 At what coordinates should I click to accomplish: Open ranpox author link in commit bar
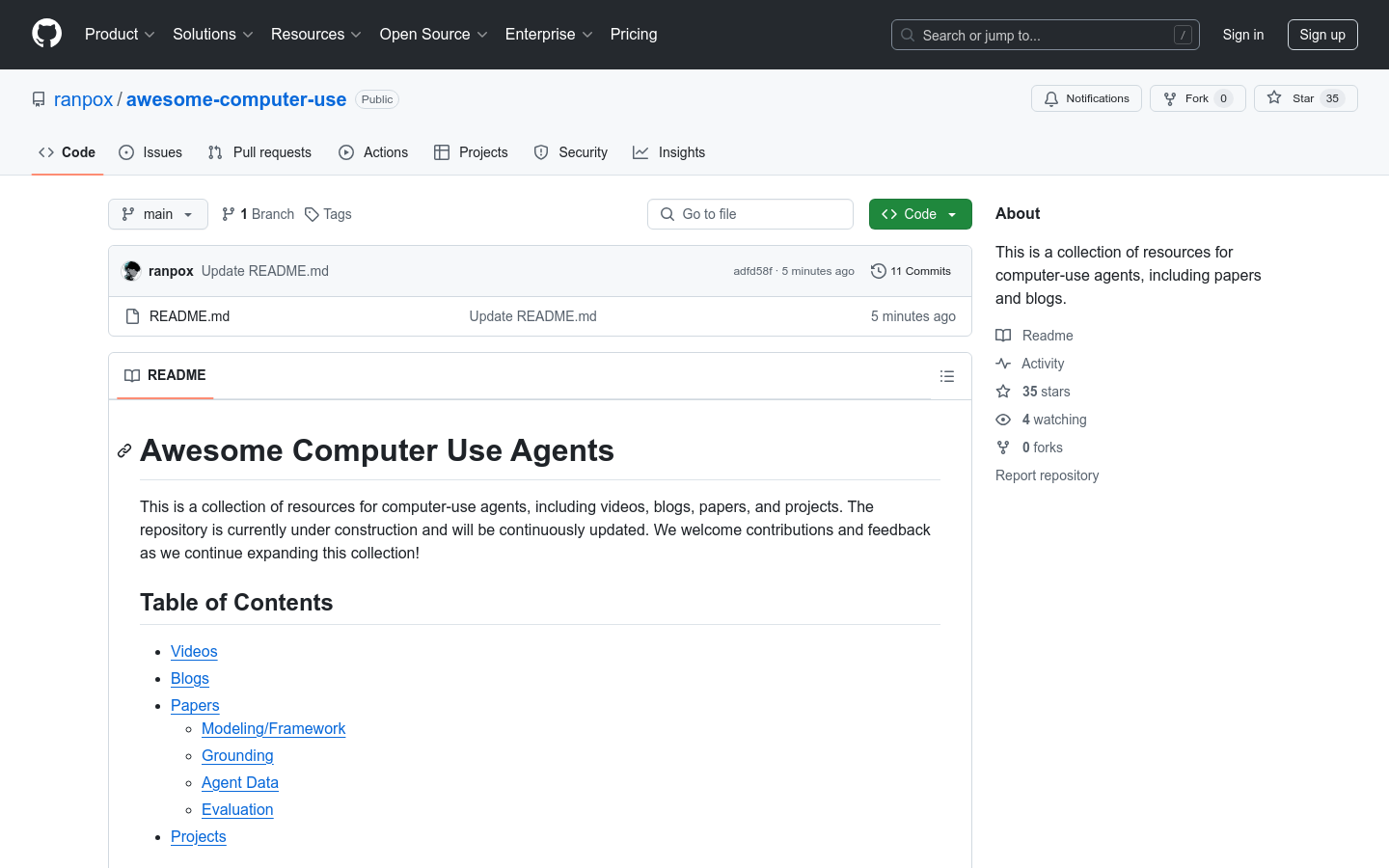click(x=171, y=271)
